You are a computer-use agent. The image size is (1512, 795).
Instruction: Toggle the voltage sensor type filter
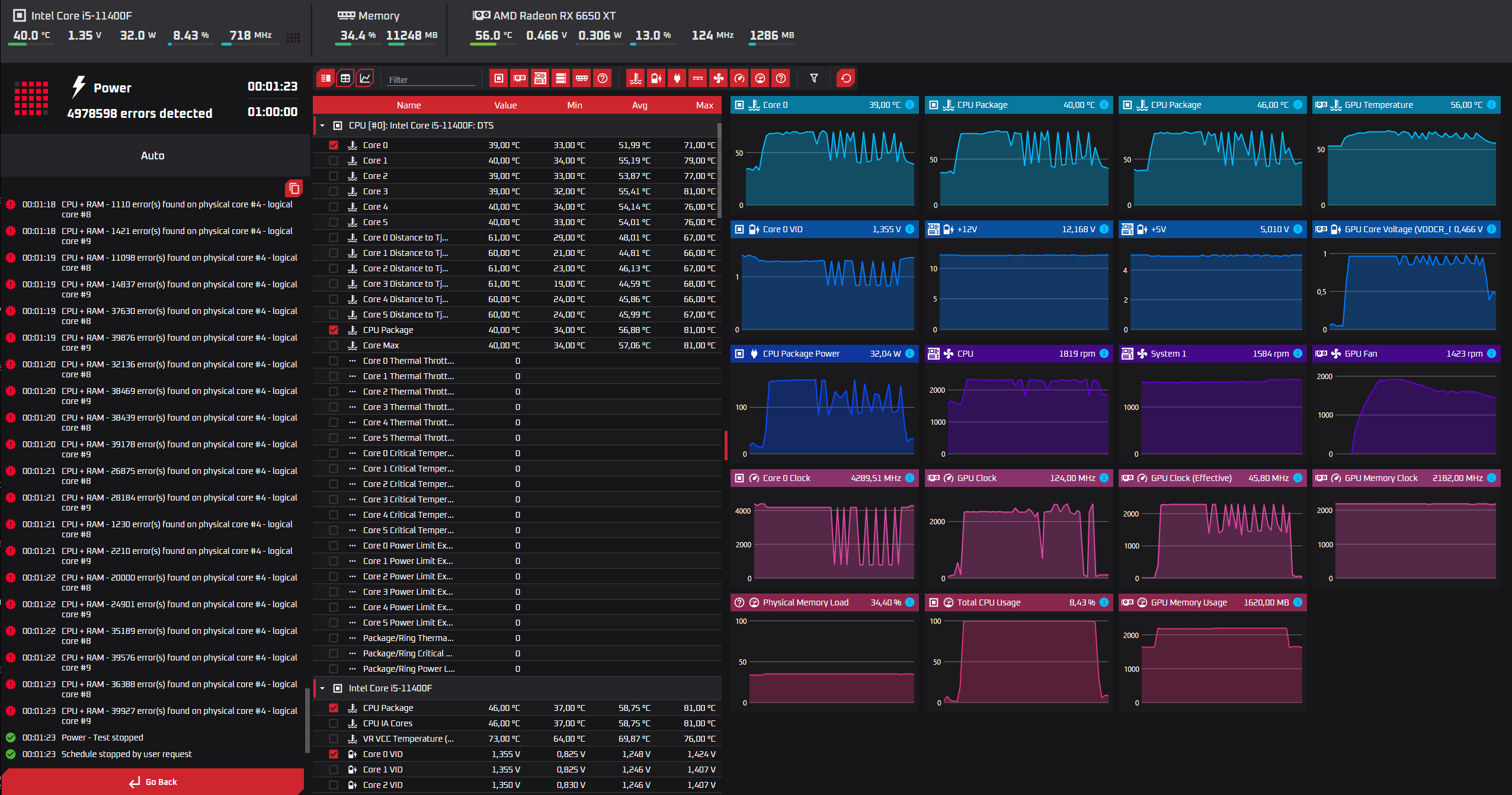(x=656, y=78)
